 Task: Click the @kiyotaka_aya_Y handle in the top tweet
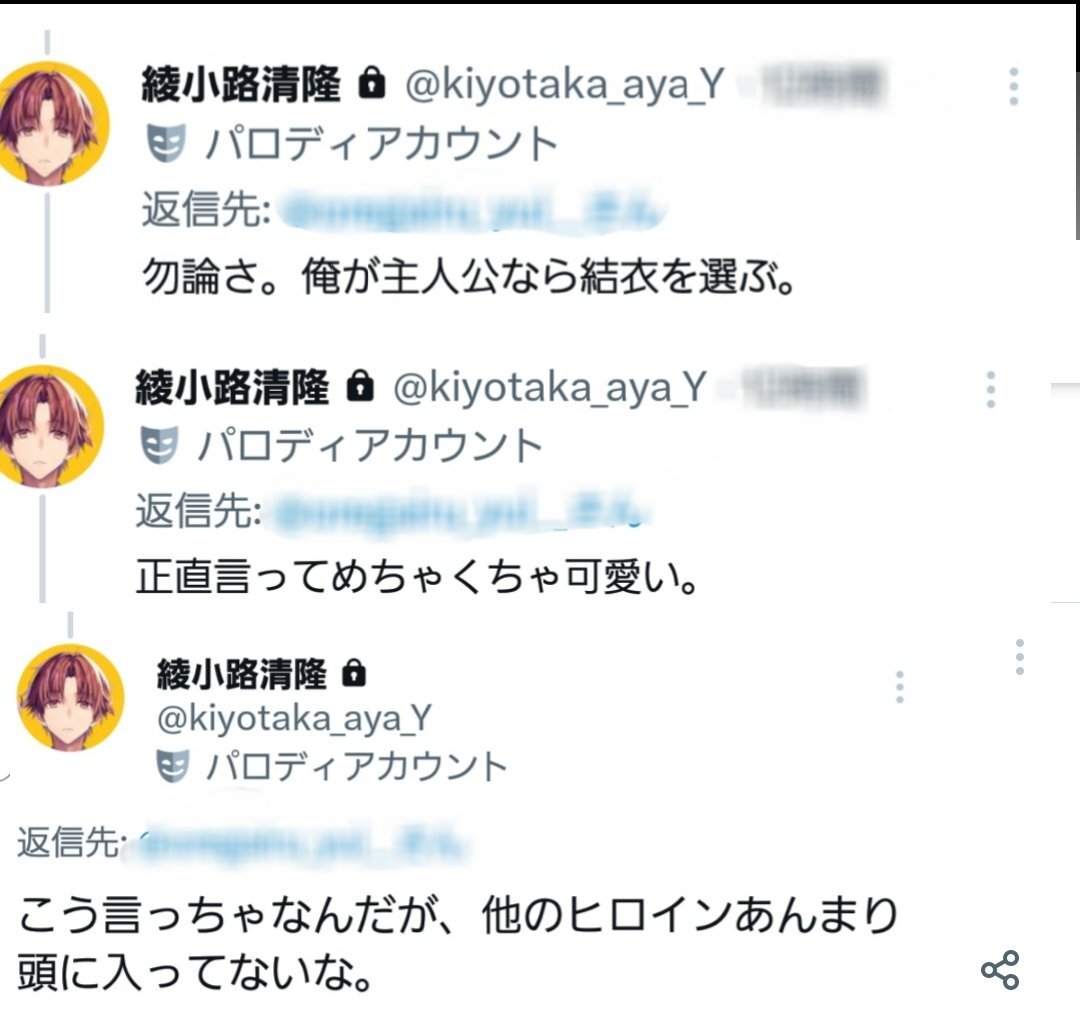tap(564, 87)
